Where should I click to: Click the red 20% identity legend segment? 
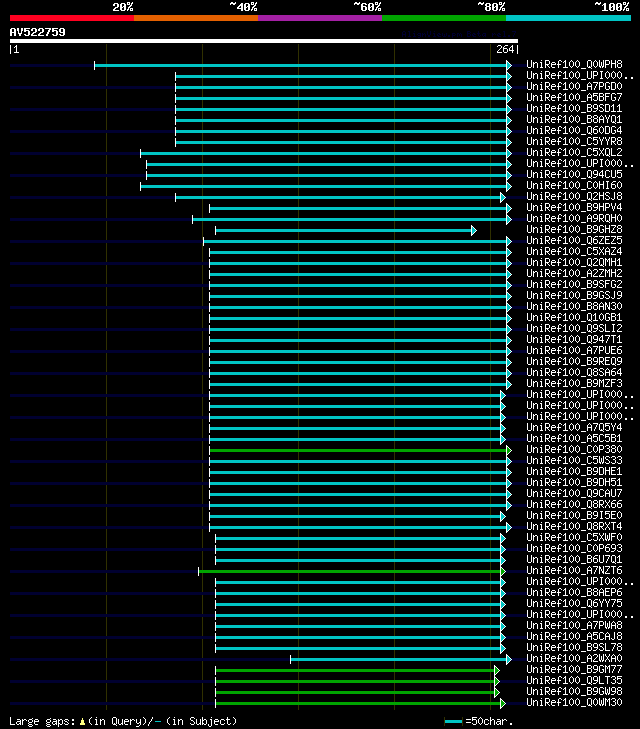pyautogui.click(x=72, y=18)
